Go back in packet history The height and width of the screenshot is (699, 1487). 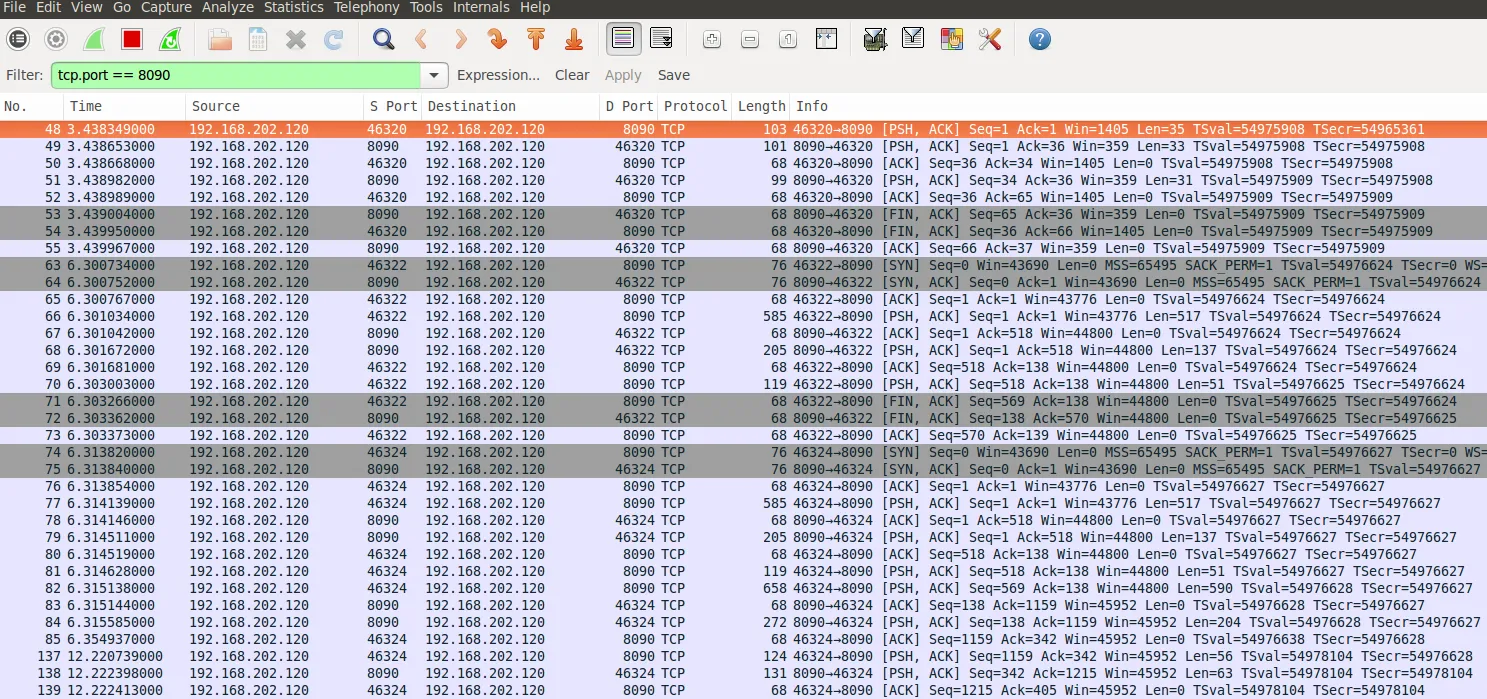[421, 40]
